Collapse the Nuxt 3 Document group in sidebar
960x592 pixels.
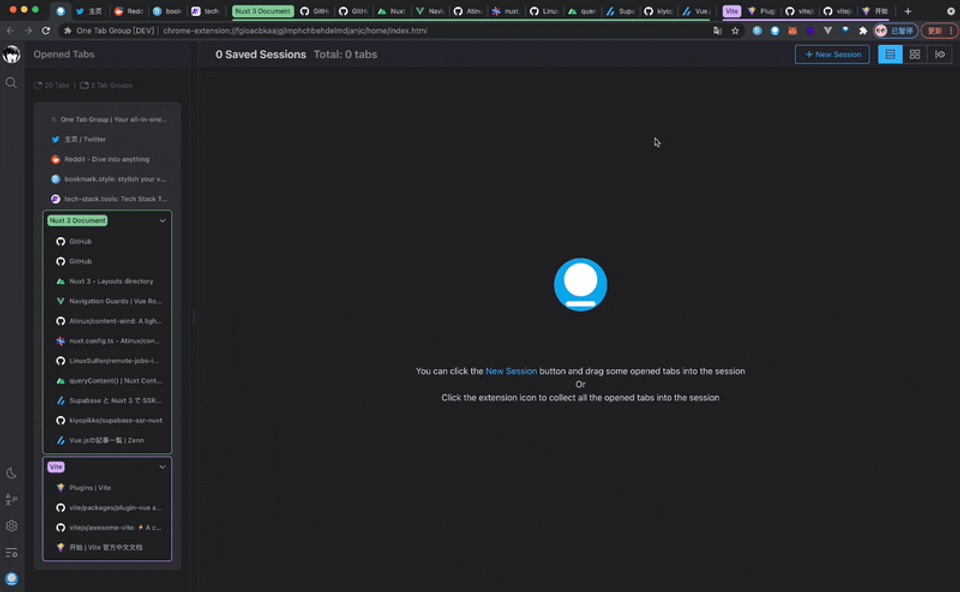click(162, 220)
